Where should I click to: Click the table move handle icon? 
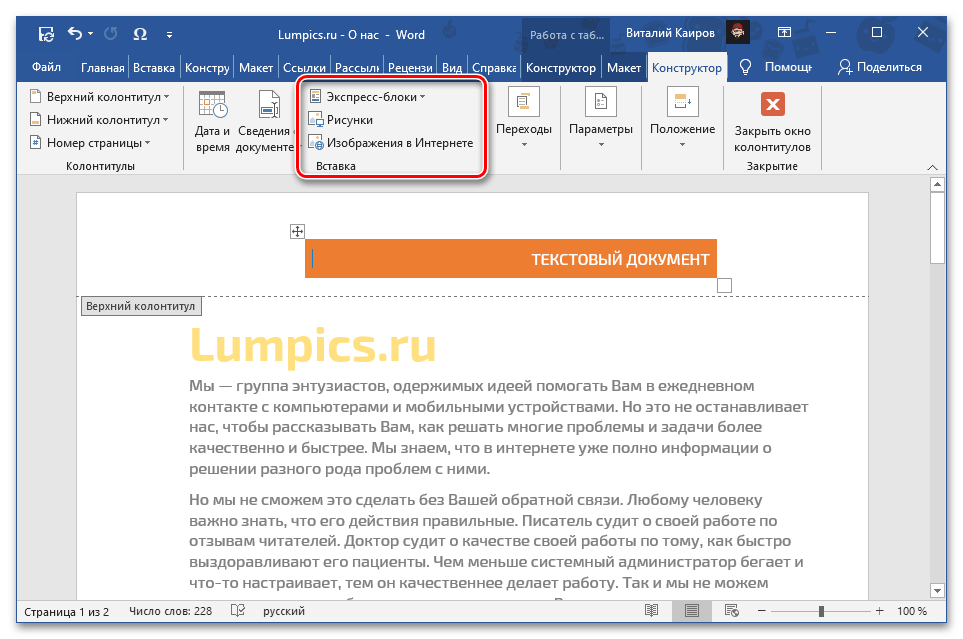pyautogui.click(x=297, y=232)
